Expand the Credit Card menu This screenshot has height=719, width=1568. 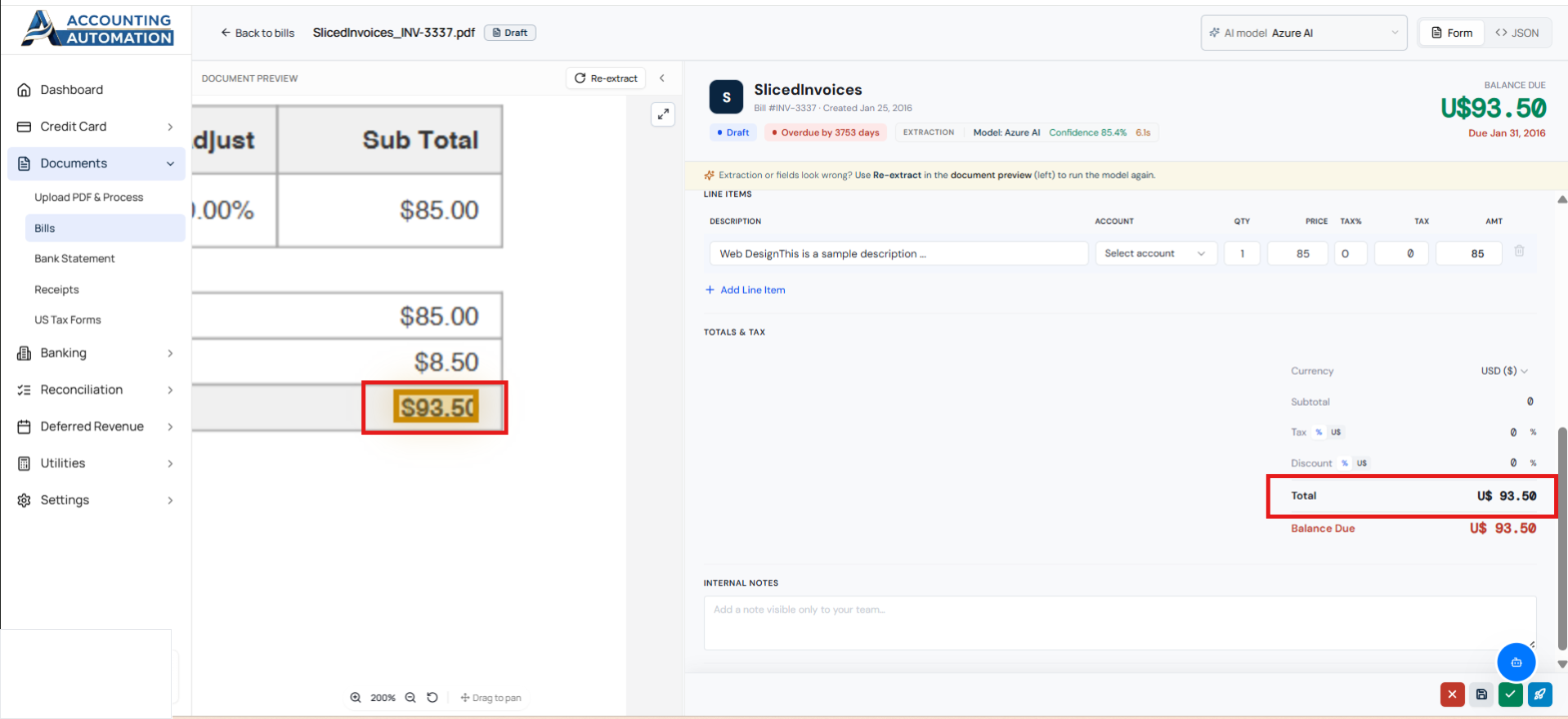pos(96,127)
